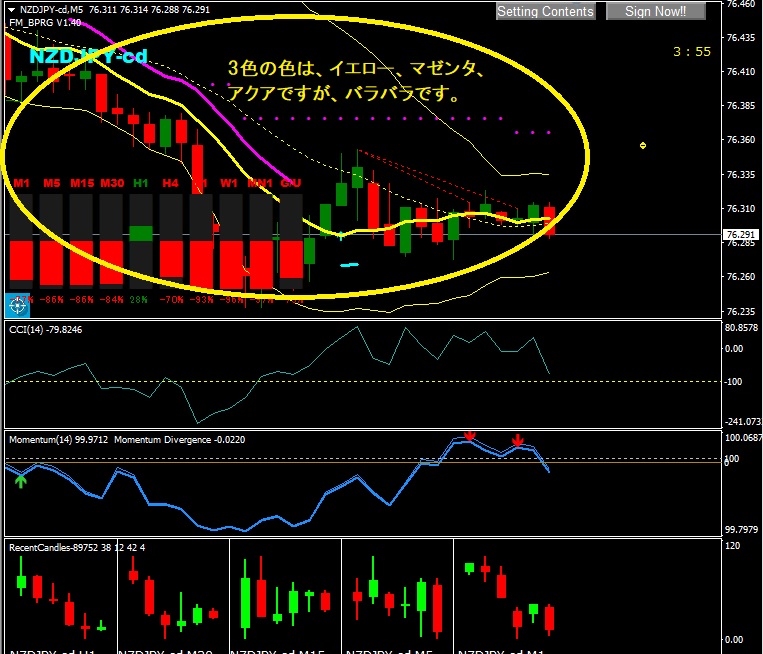The image size is (763, 654).
Task: Click the 76.291 current price tag
Action: point(741,235)
